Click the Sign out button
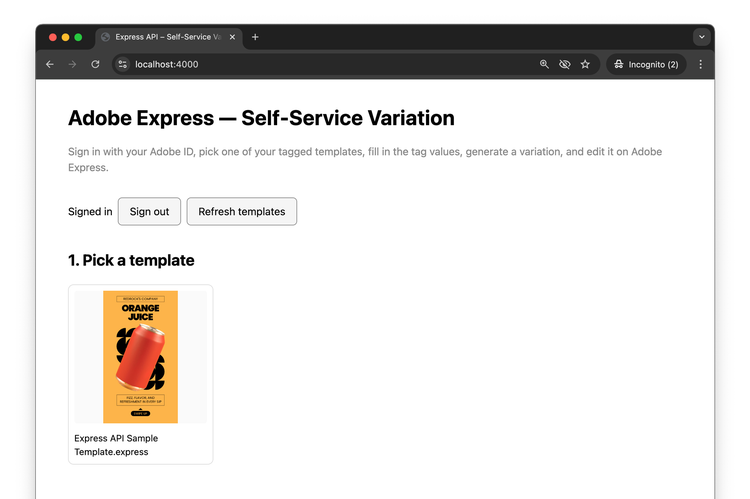This screenshot has height=499, width=750. tap(149, 211)
